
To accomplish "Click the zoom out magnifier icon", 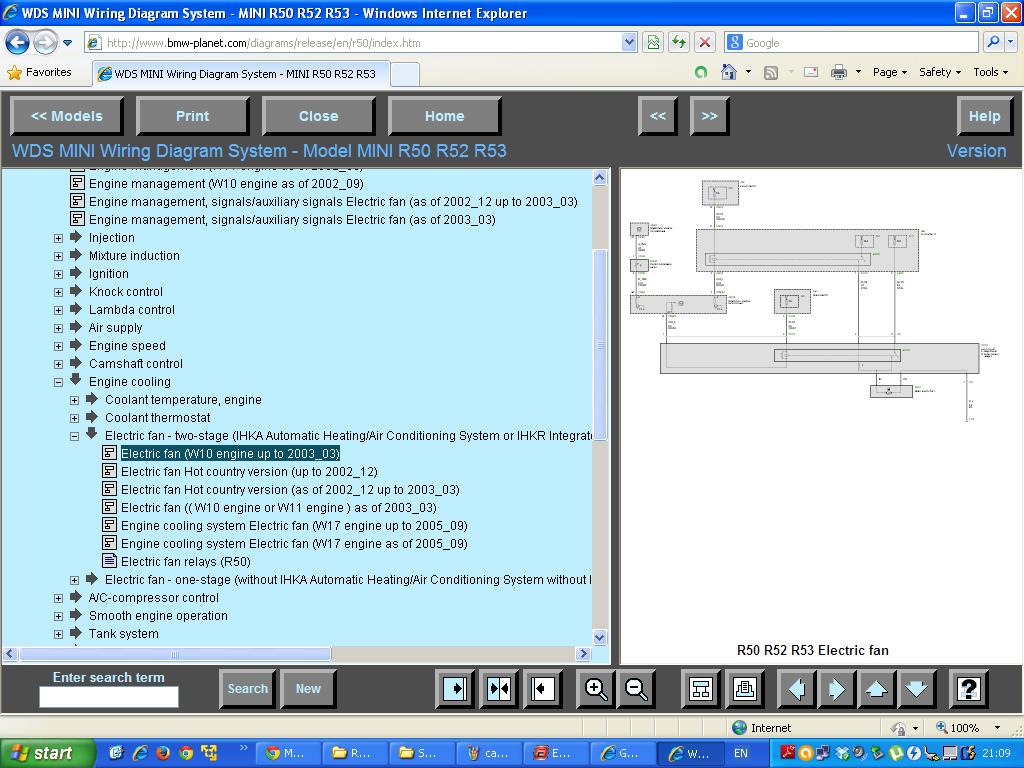I will (636, 689).
